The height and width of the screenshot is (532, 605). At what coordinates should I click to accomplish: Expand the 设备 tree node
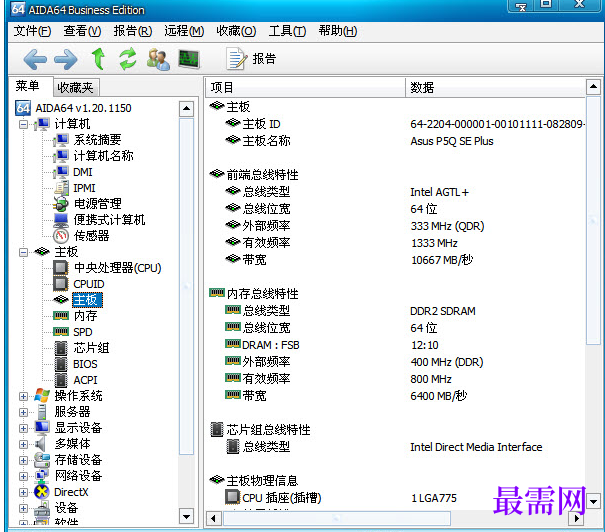pos(23,508)
